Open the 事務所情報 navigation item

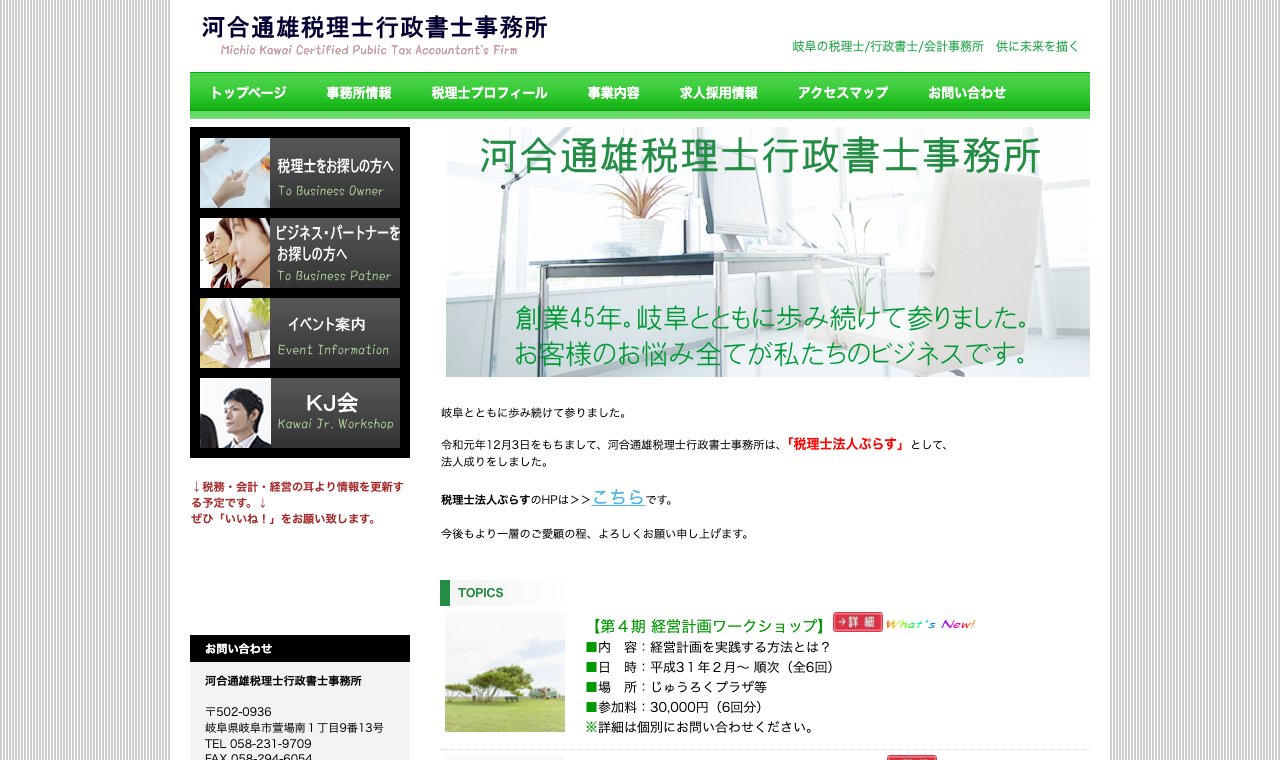tap(359, 93)
